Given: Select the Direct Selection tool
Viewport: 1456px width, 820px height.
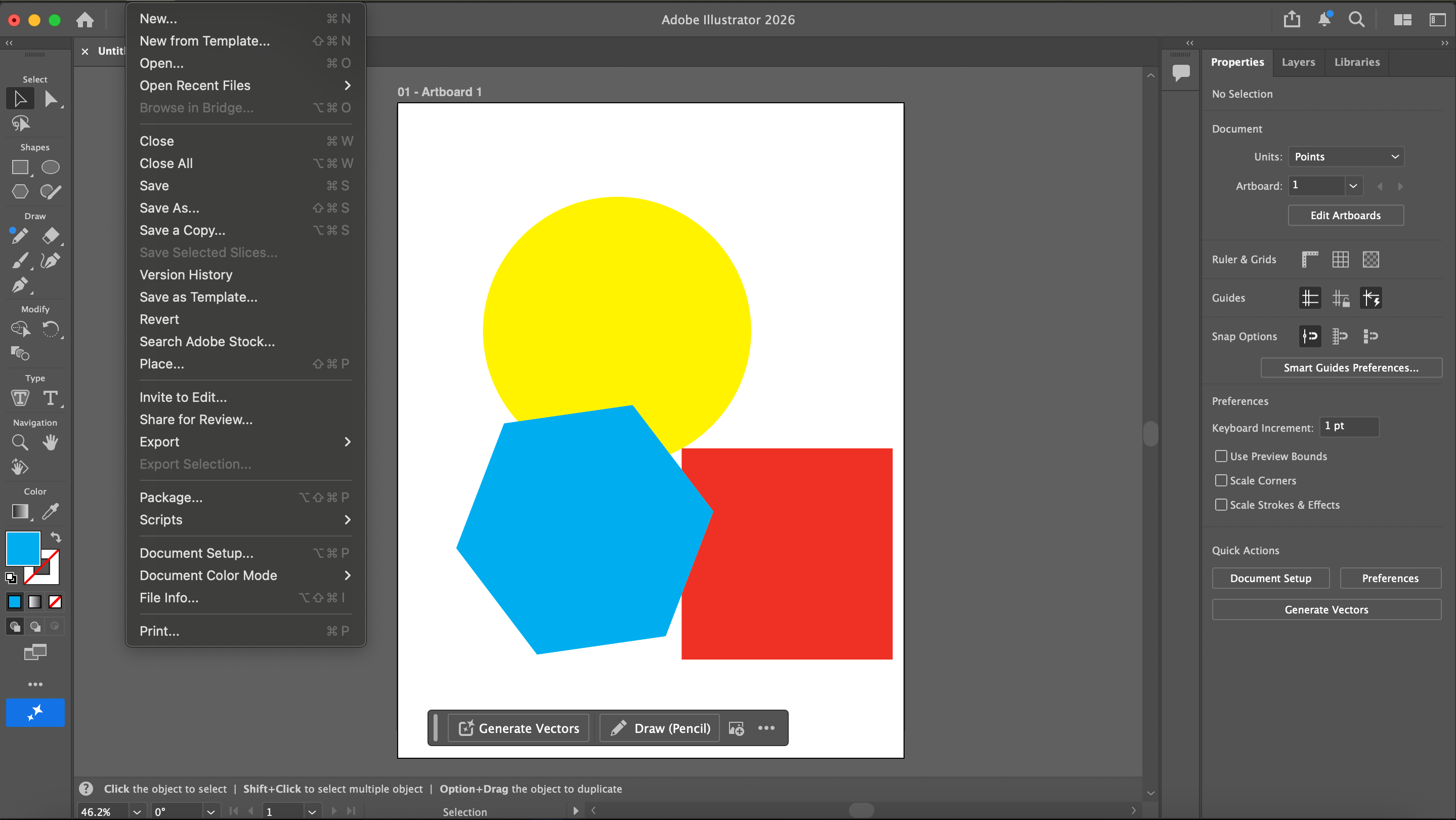Looking at the screenshot, I should (x=51, y=99).
